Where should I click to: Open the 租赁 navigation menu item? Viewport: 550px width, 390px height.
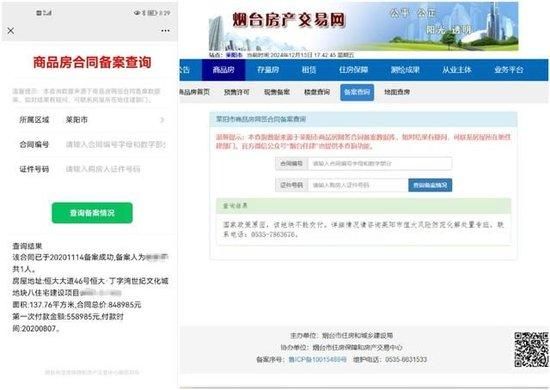[x=309, y=70]
